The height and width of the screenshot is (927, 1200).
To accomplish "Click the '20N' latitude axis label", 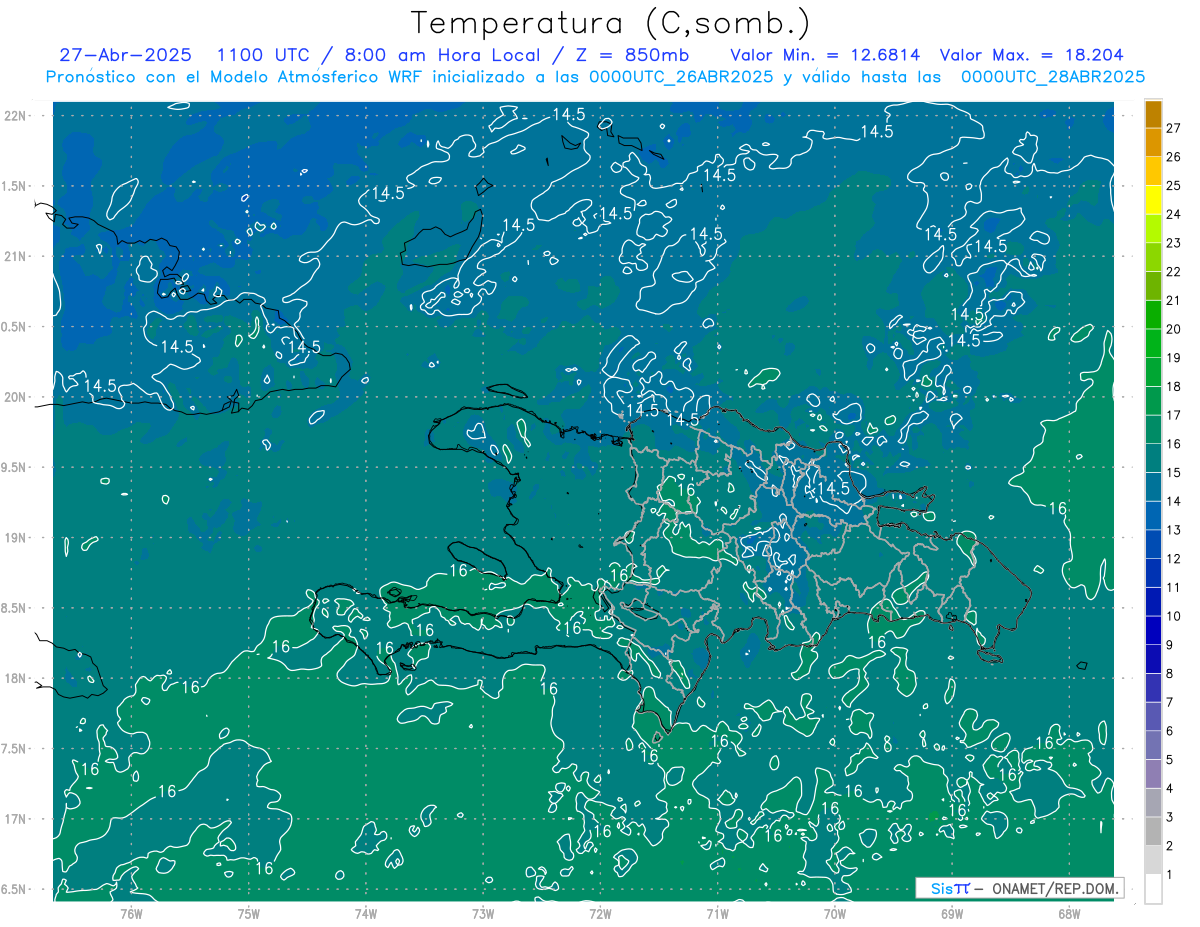I will pyautogui.click(x=15, y=397).
